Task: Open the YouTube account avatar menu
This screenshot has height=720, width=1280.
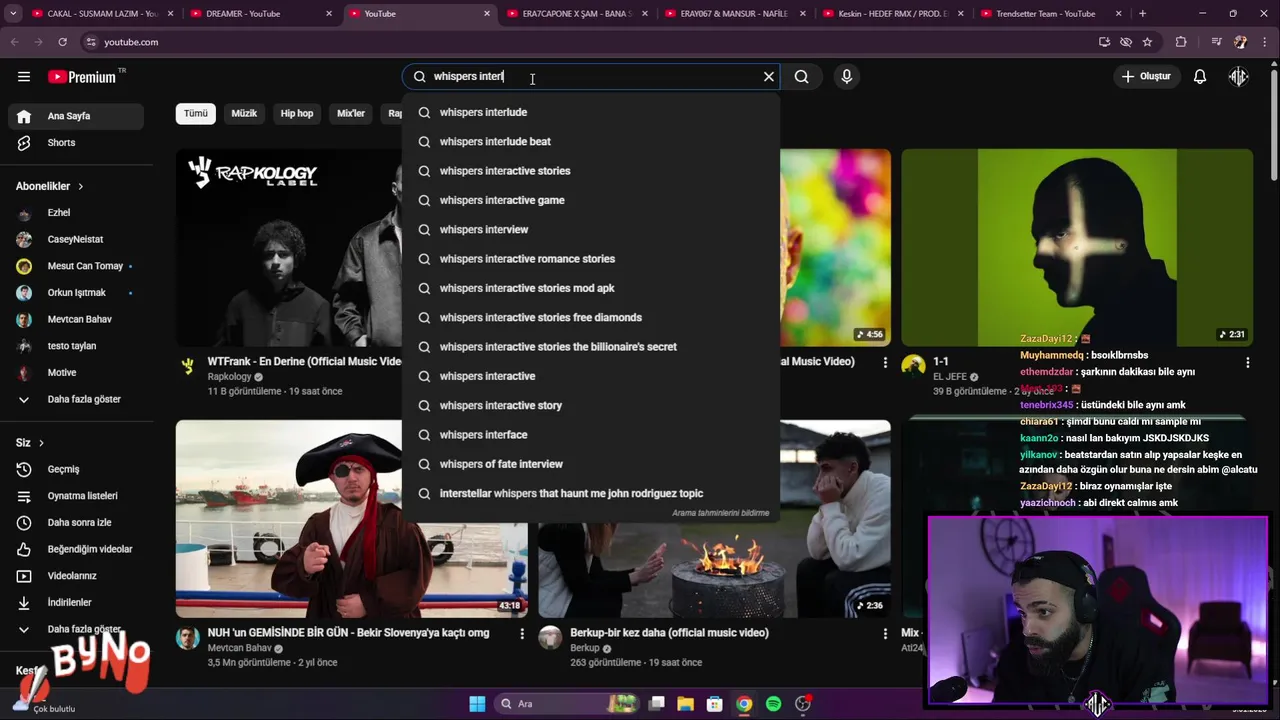Action: (1239, 77)
